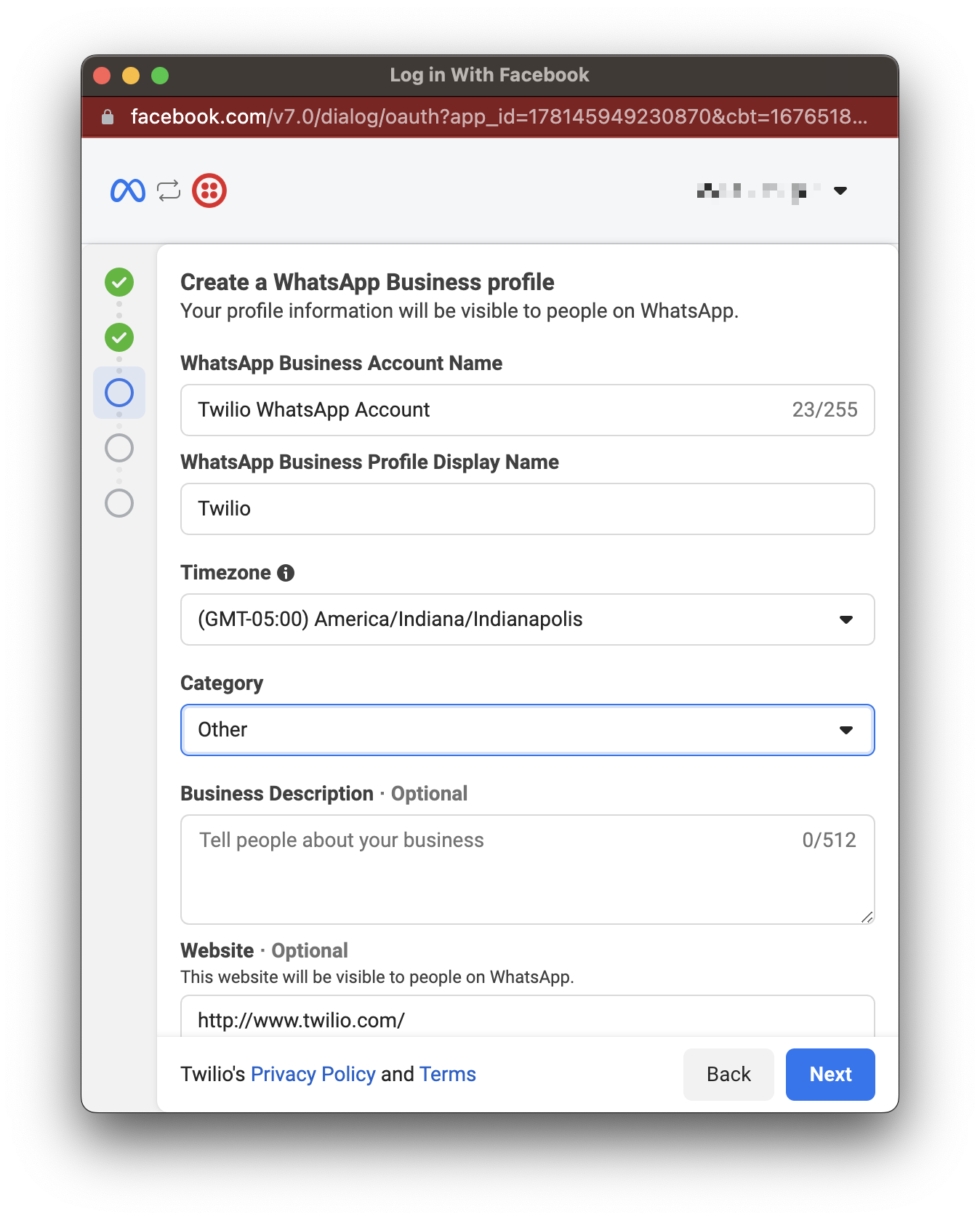This screenshot has width=980, height=1220.
Task: Click the sync arrows icon between logos
Action: point(169,190)
